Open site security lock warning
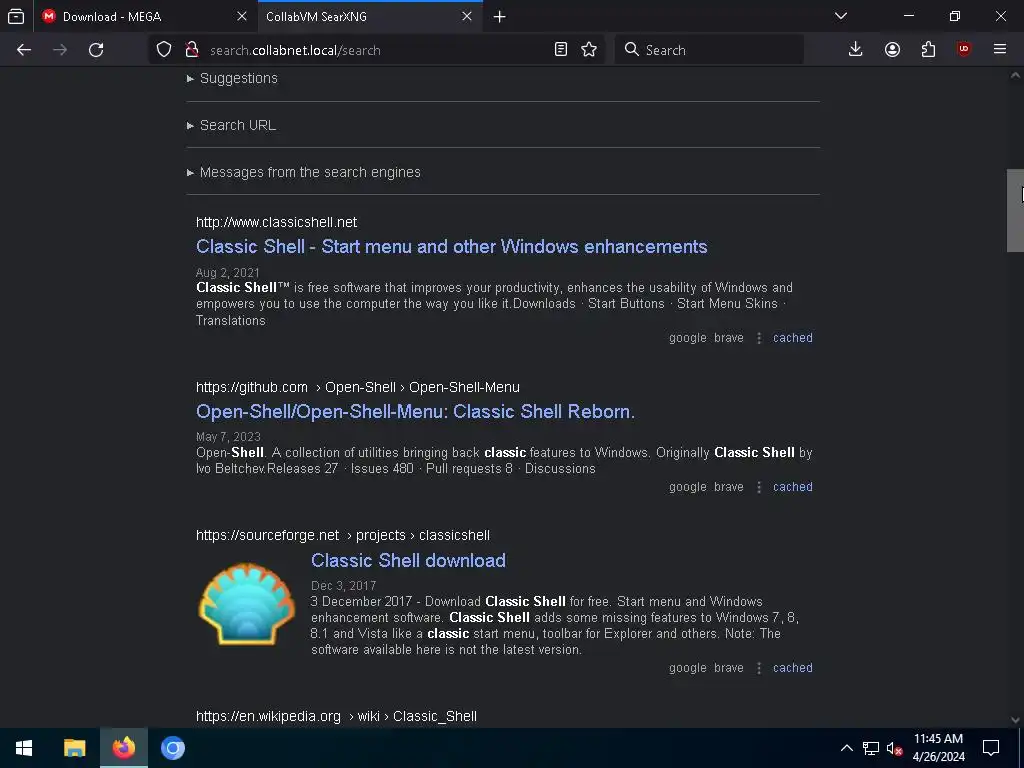 (191, 50)
